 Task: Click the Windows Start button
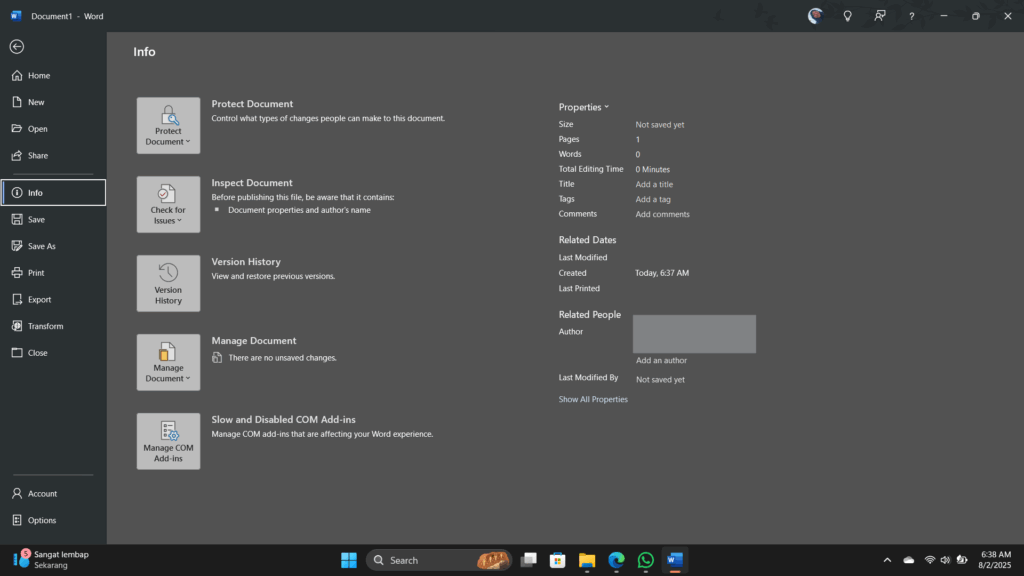[349, 560]
